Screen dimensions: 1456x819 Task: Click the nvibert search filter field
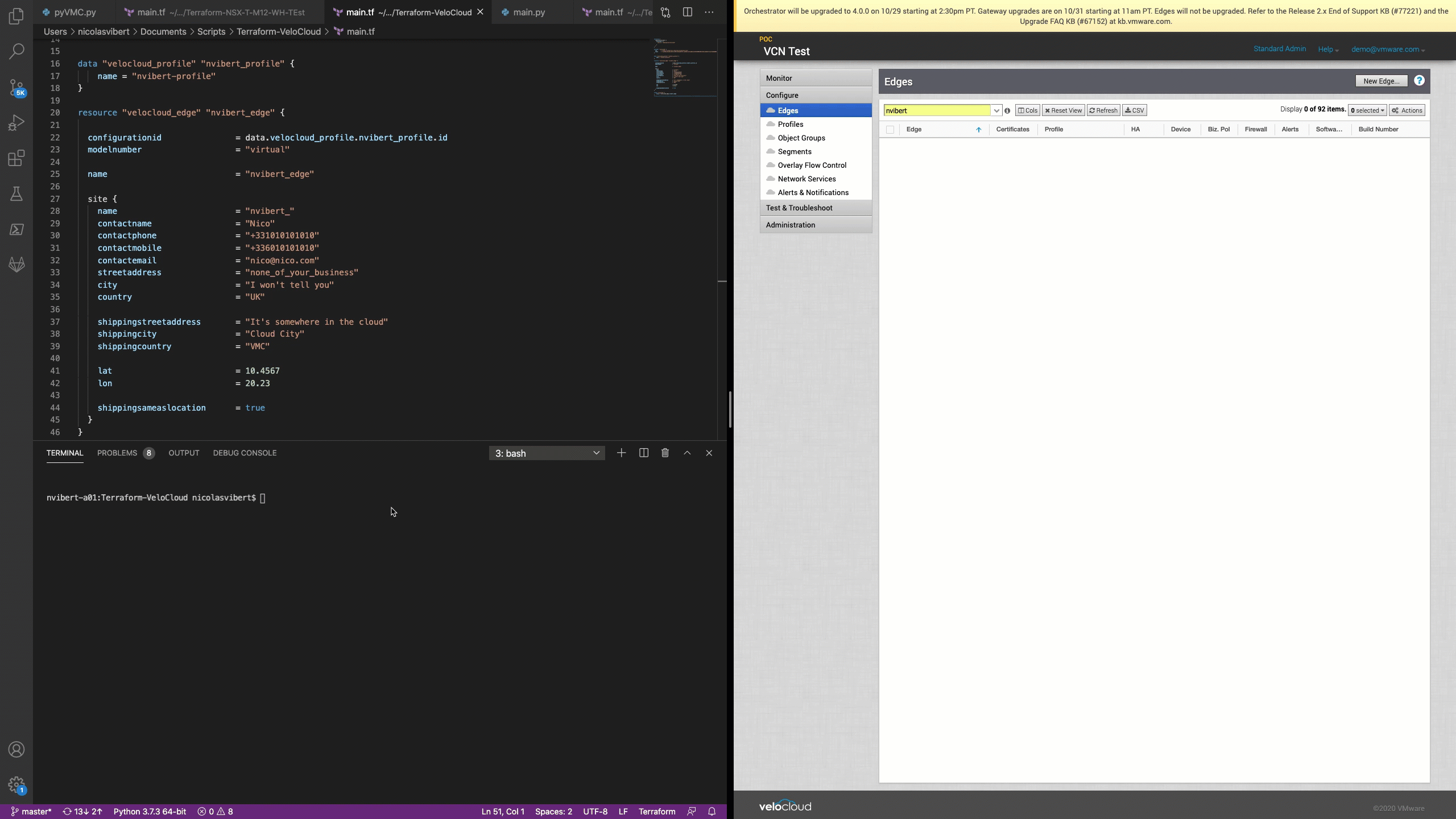pyautogui.click(x=937, y=110)
